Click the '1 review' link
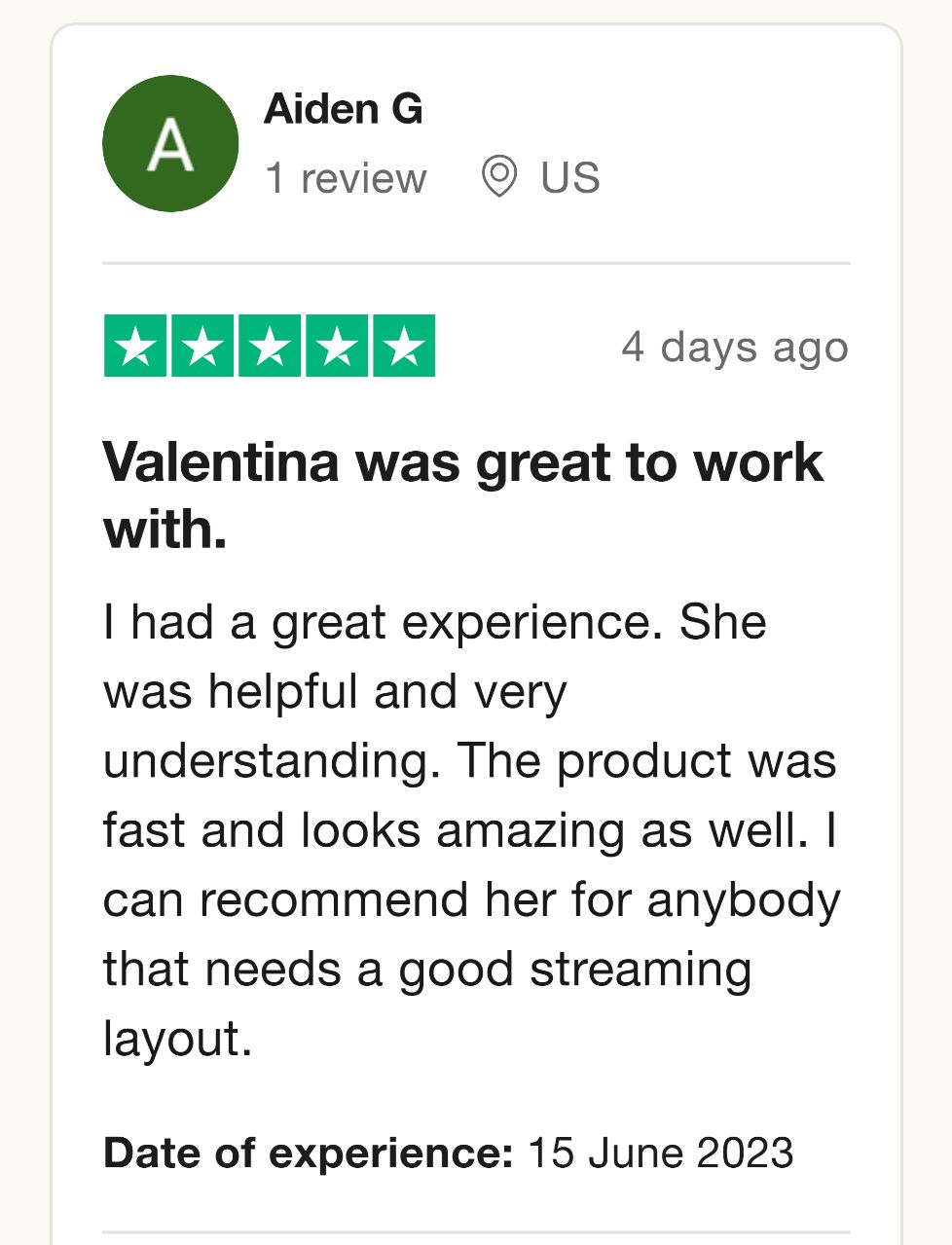The width and height of the screenshot is (952, 1245). pos(346,178)
